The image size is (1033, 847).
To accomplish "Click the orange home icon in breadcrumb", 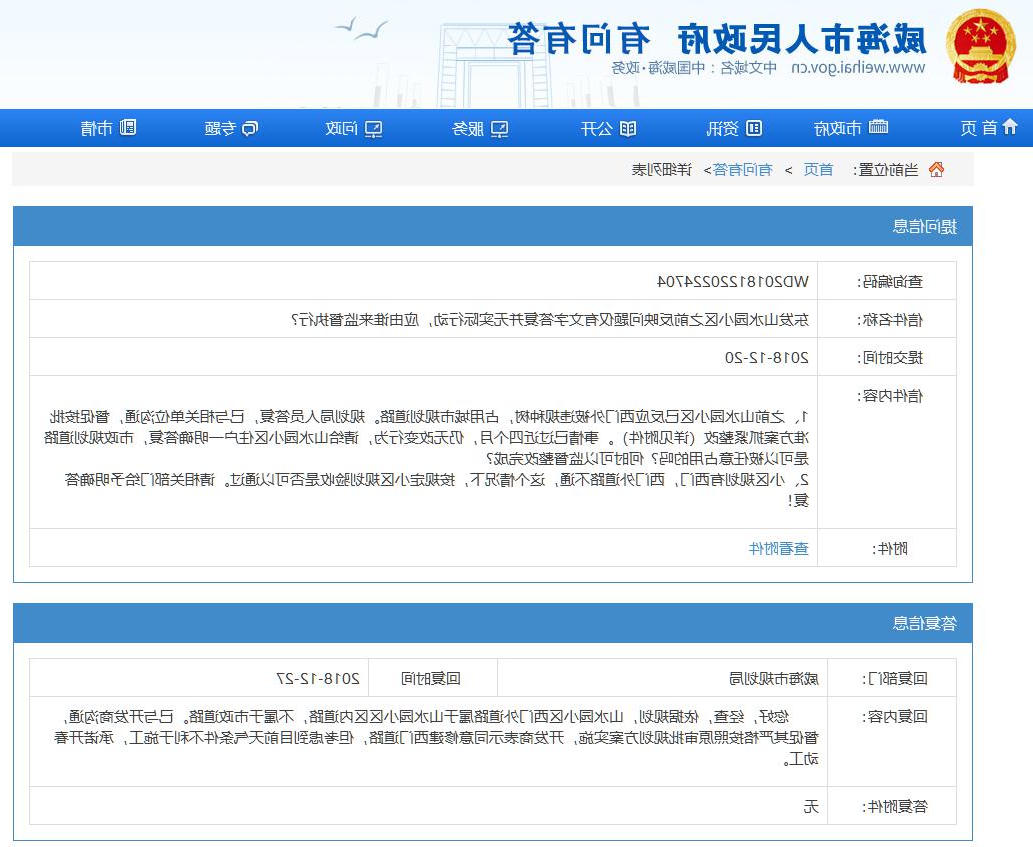I will click(936, 170).
